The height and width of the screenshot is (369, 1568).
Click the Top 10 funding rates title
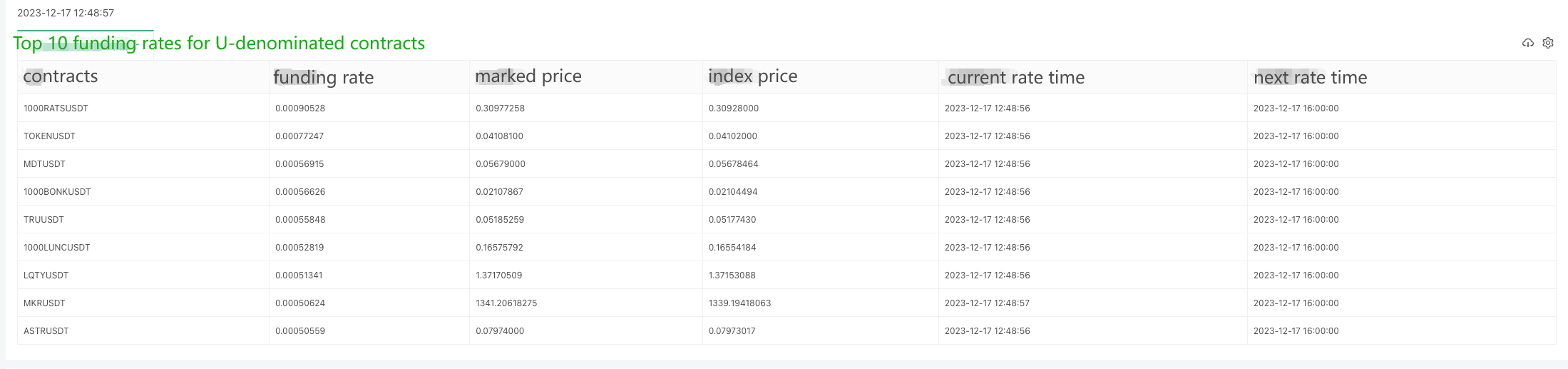pos(218,44)
